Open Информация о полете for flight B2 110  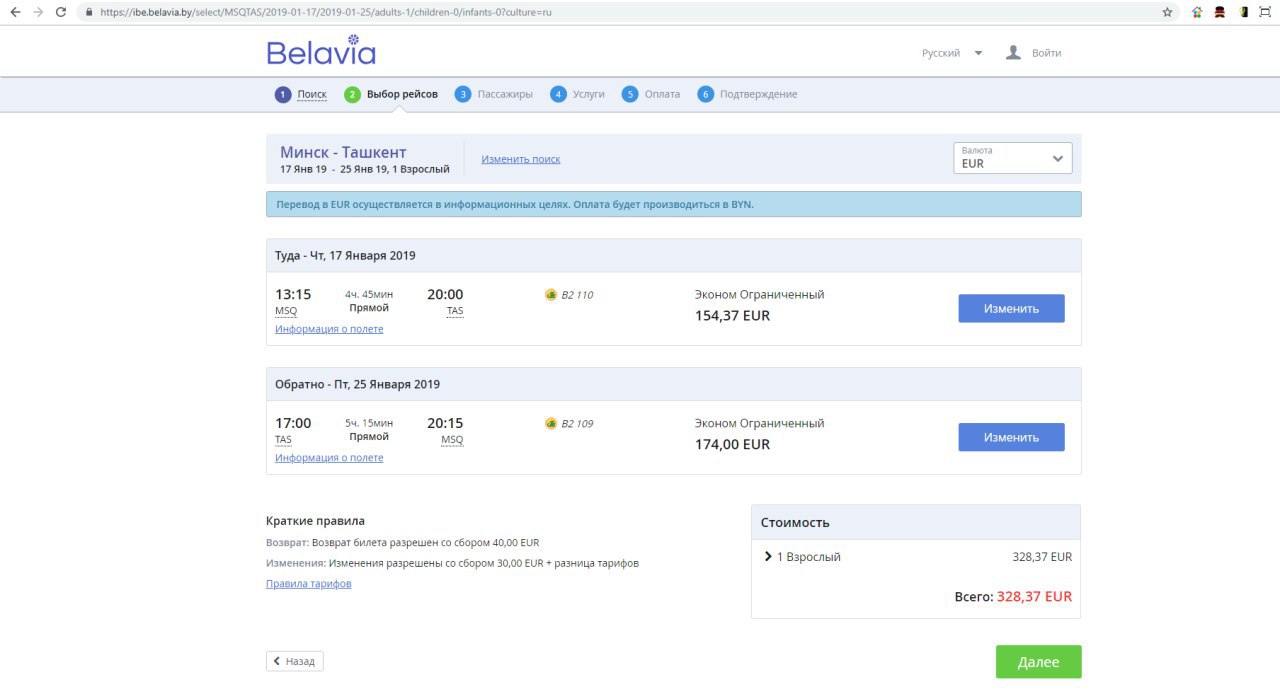[329, 329]
